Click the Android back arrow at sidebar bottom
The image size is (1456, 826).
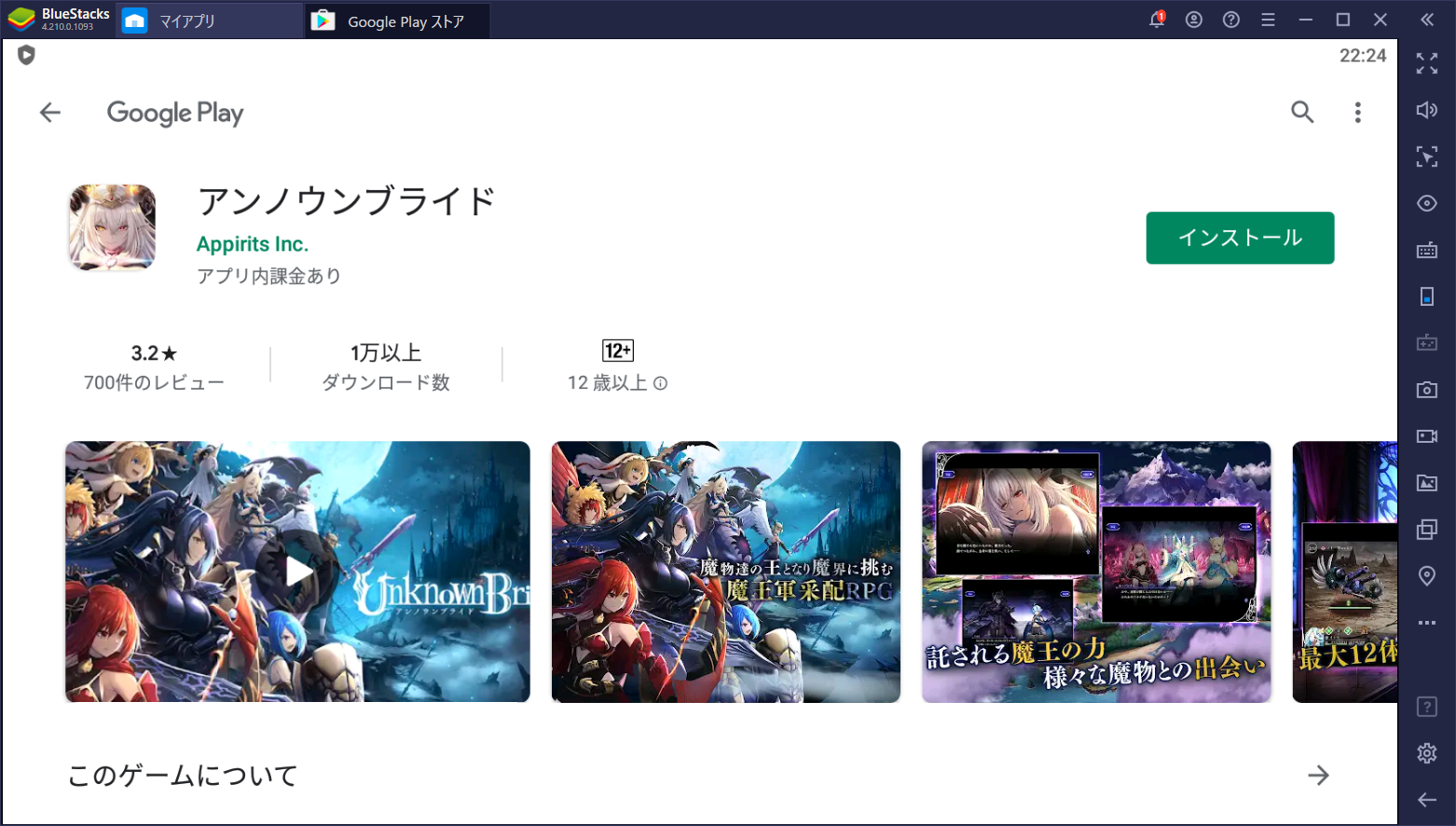(x=1427, y=800)
